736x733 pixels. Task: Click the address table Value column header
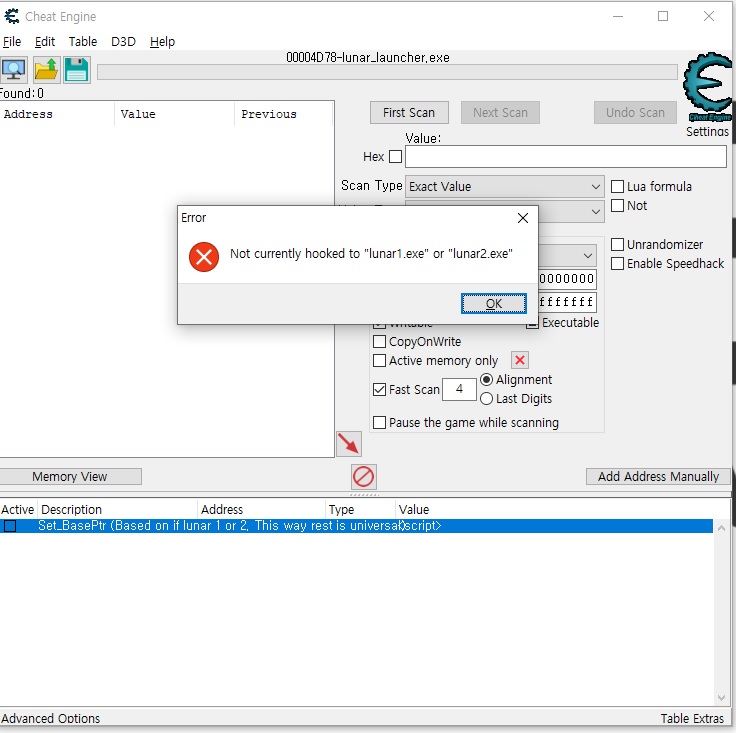coord(554,509)
